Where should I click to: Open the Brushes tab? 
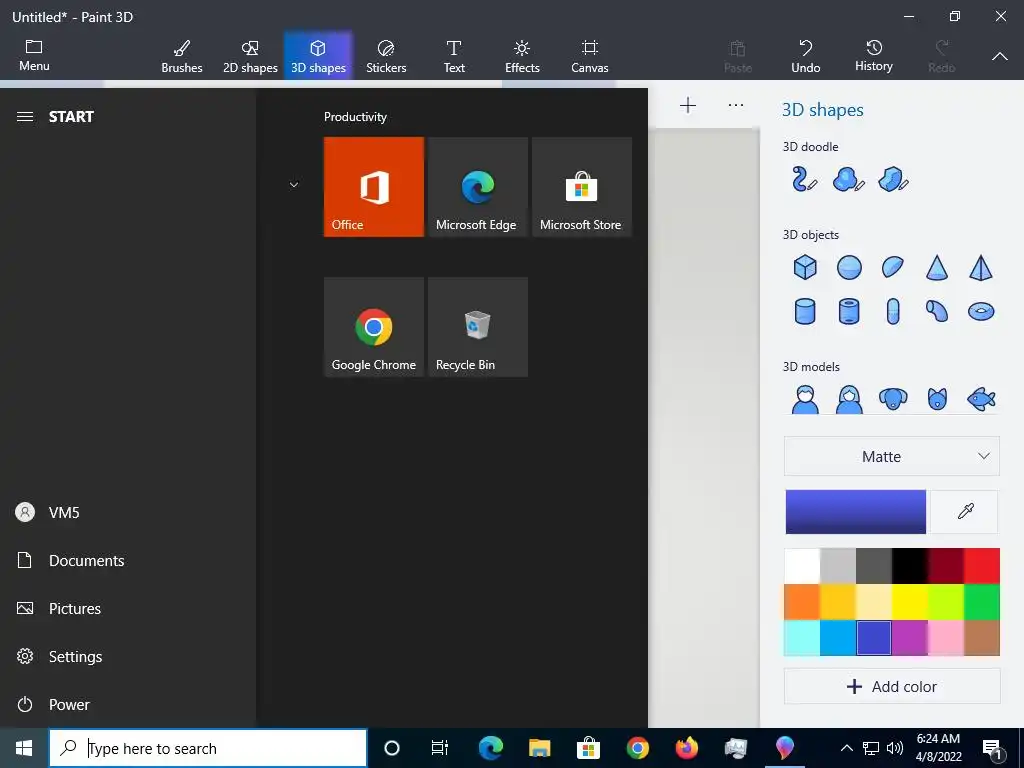[182, 56]
